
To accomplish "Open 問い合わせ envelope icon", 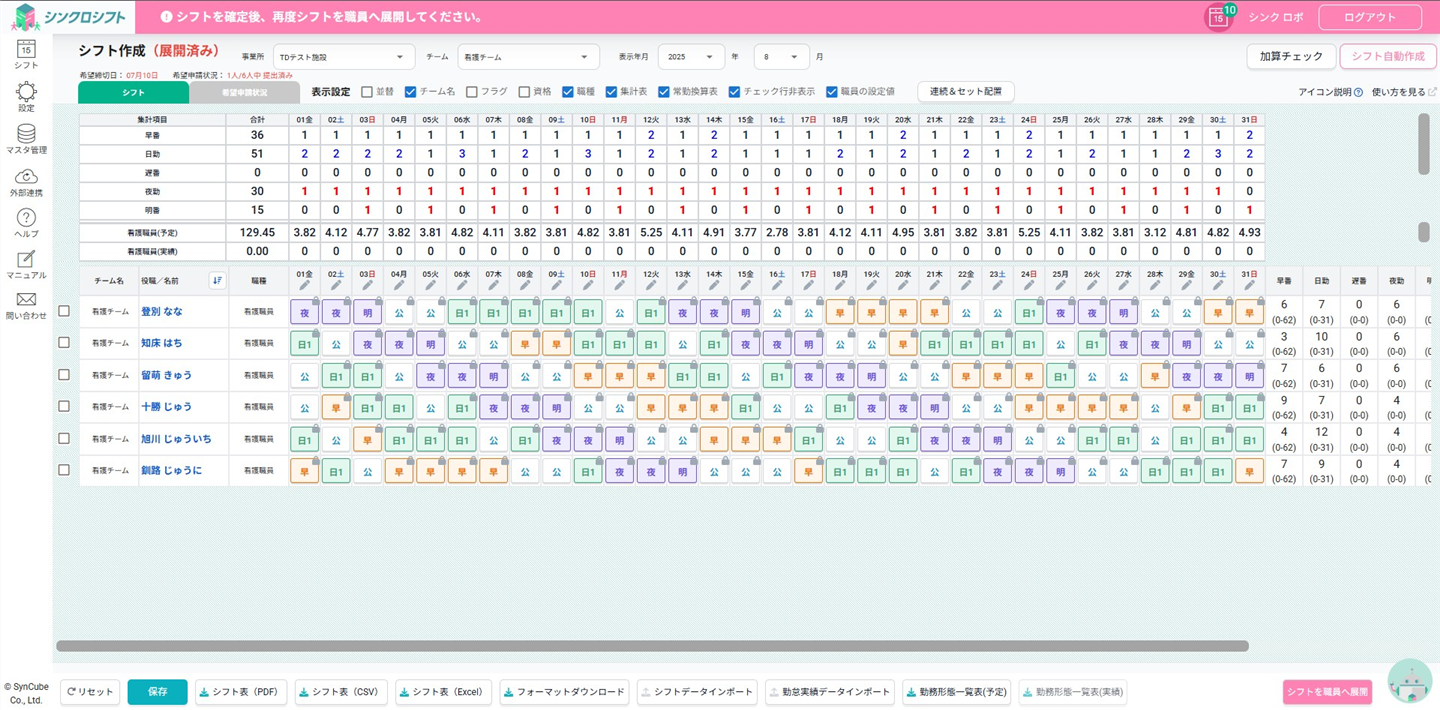I will point(26,300).
